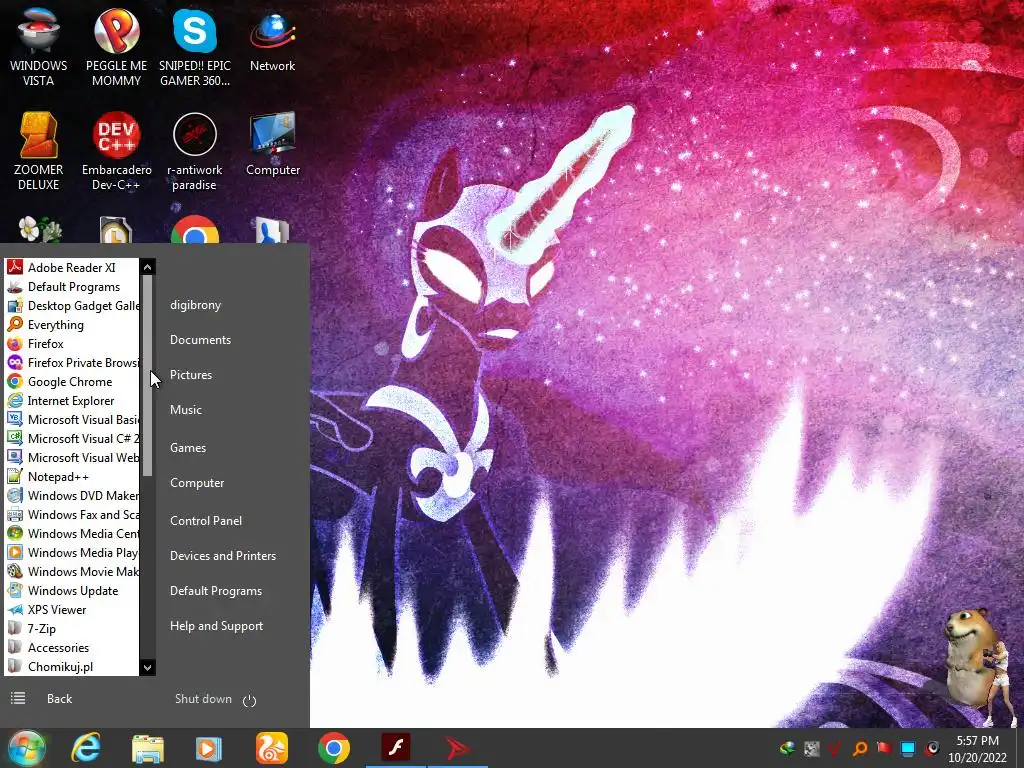Open Windows Media Player from the list
Viewport: 1024px width, 768px height.
(72, 552)
